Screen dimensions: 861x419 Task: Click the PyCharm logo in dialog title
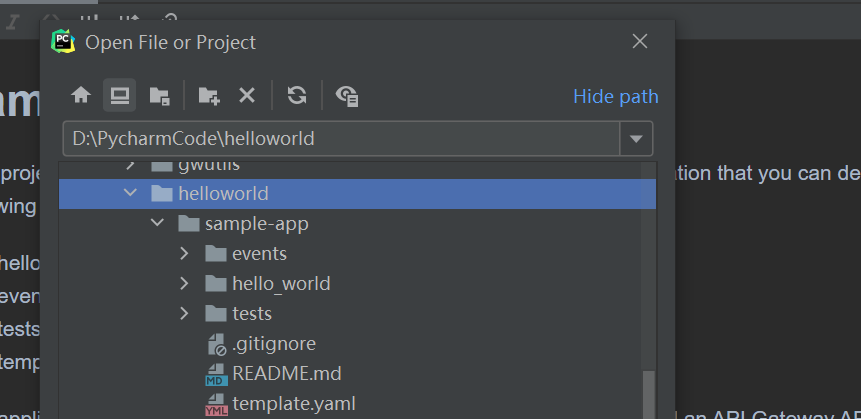point(63,42)
